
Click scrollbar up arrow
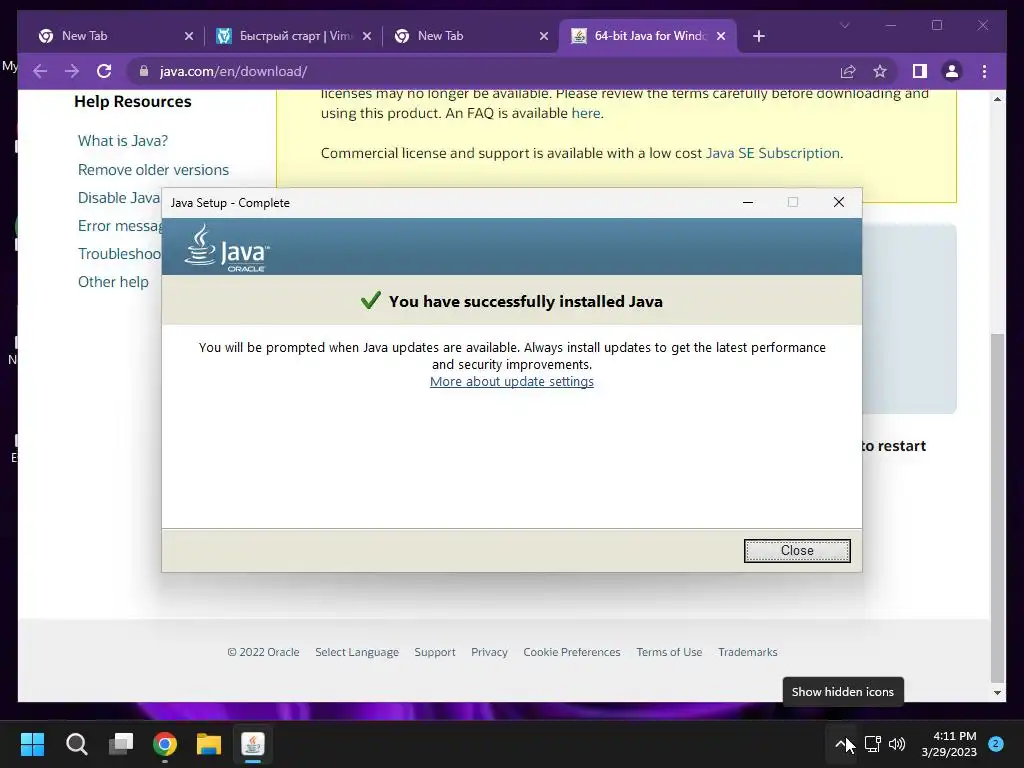[997, 99]
